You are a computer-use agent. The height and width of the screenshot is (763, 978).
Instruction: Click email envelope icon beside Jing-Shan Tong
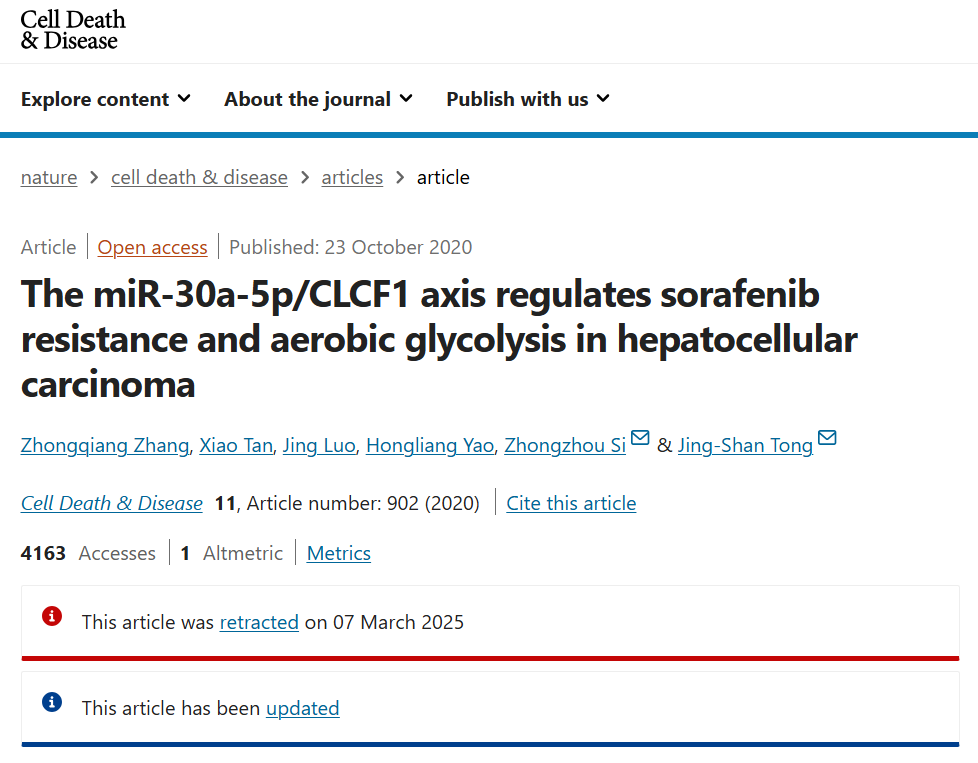click(x=827, y=437)
